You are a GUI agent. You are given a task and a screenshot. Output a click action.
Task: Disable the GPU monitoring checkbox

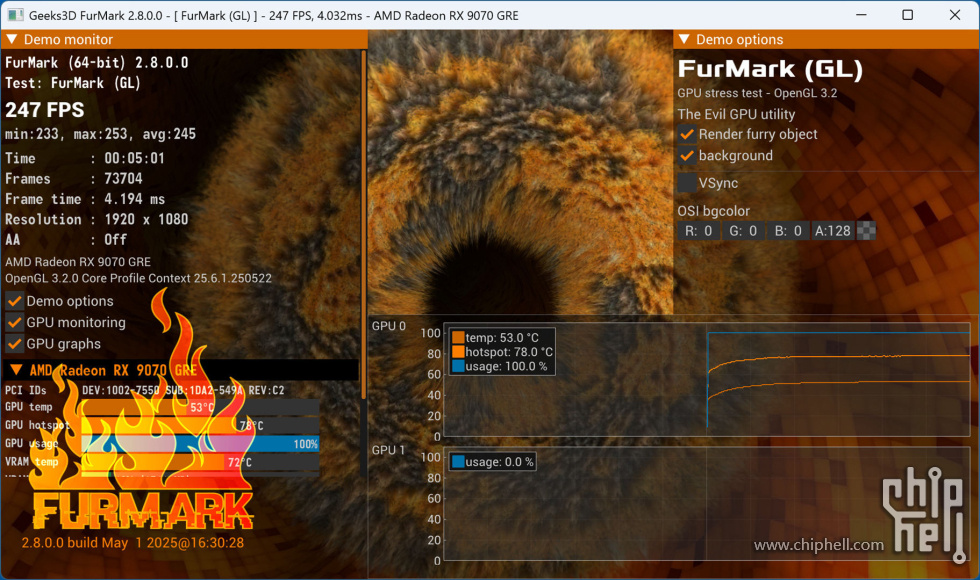pyautogui.click(x=14, y=322)
